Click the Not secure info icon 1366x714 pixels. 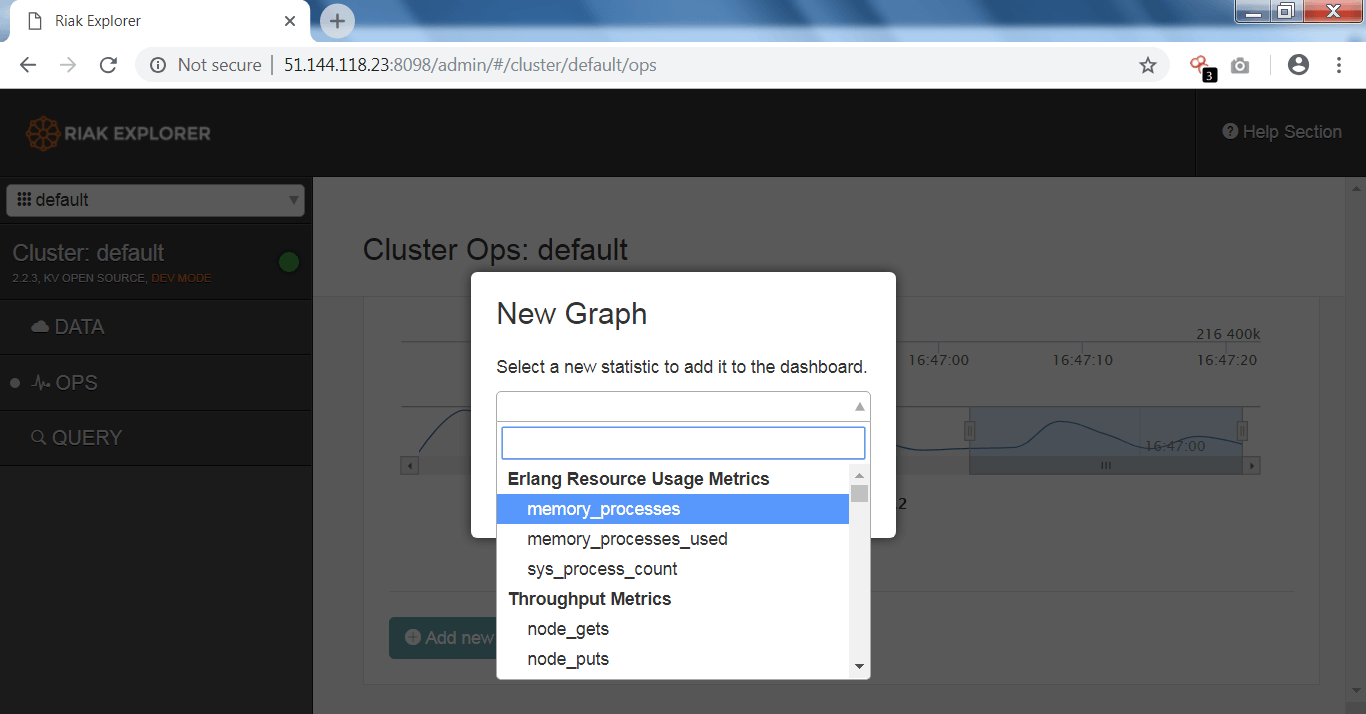click(158, 65)
